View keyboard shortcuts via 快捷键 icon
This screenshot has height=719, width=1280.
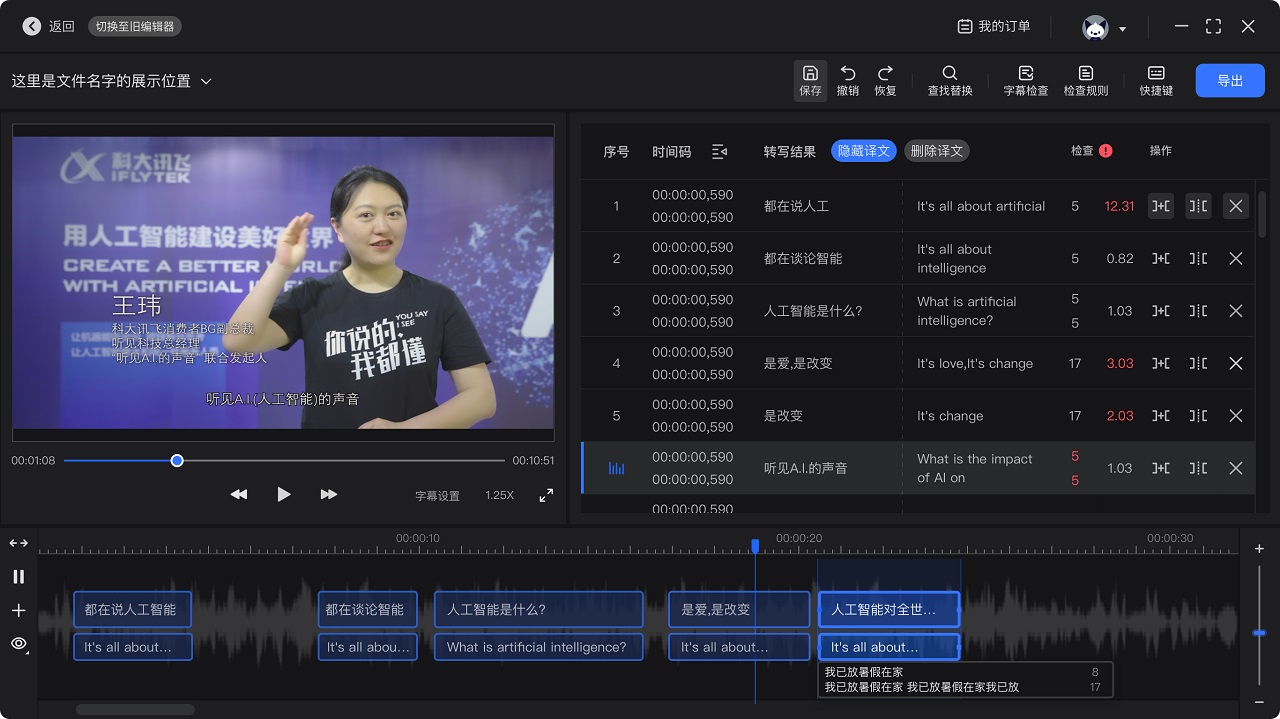coord(1155,80)
